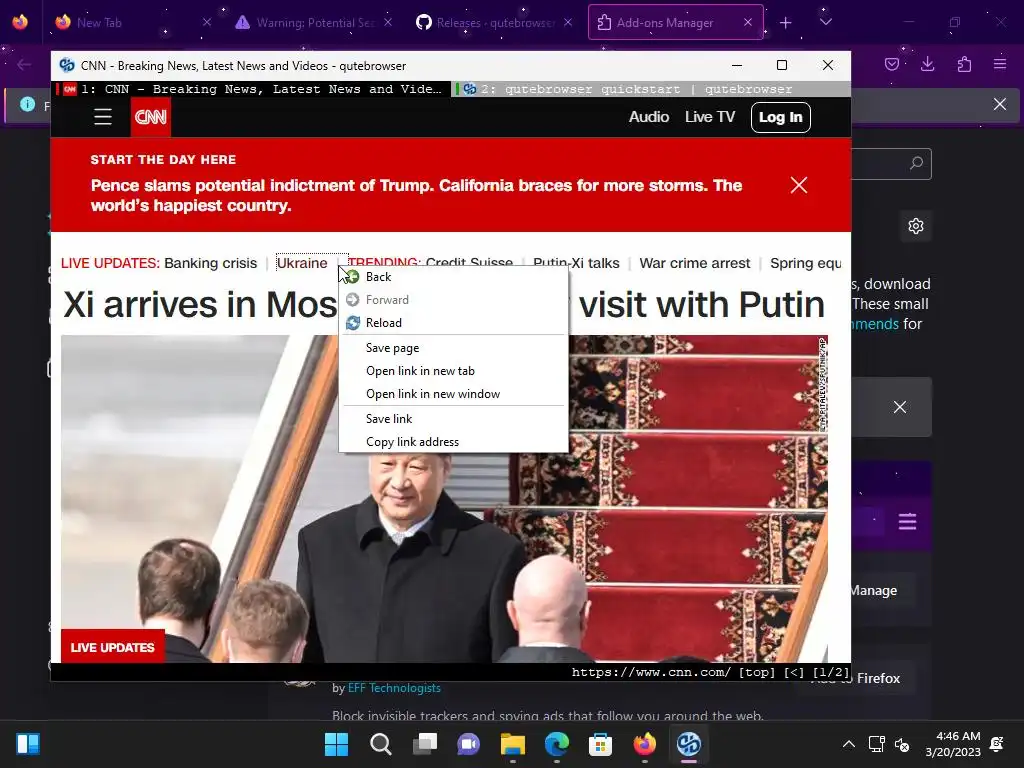Open taskbar Search
The width and height of the screenshot is (1024, 768).
click(381, 744)
